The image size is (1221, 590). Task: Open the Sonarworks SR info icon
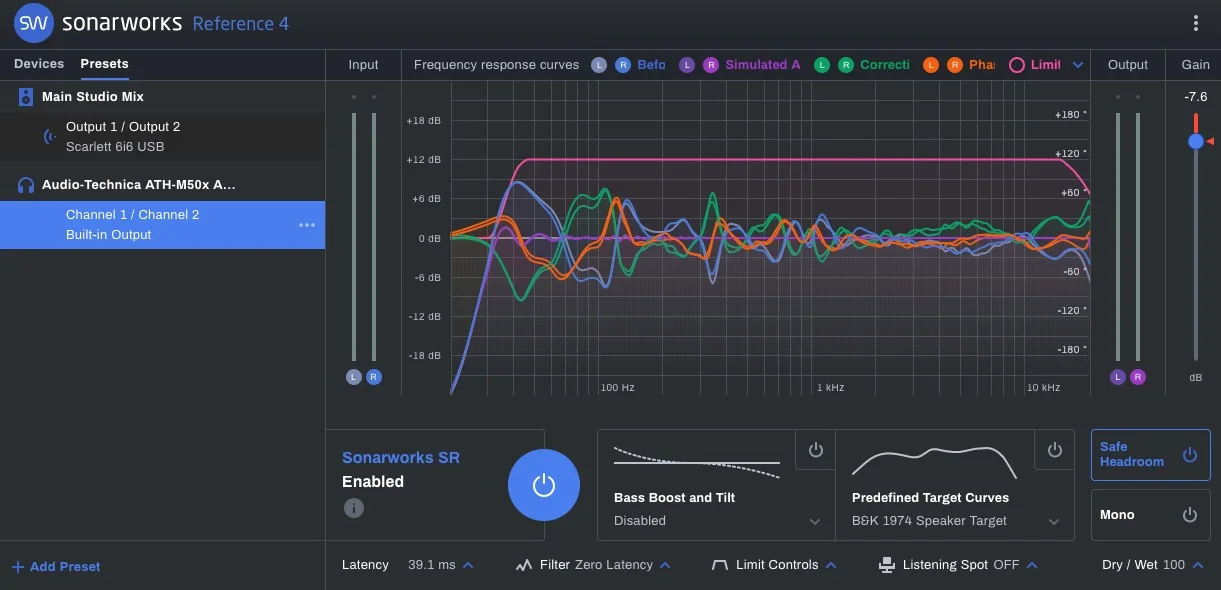click(x=353, y=508)
